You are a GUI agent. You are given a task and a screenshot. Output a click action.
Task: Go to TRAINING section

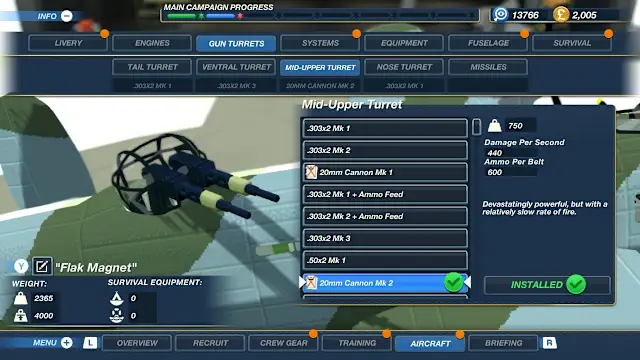click(x=357, y=343)
